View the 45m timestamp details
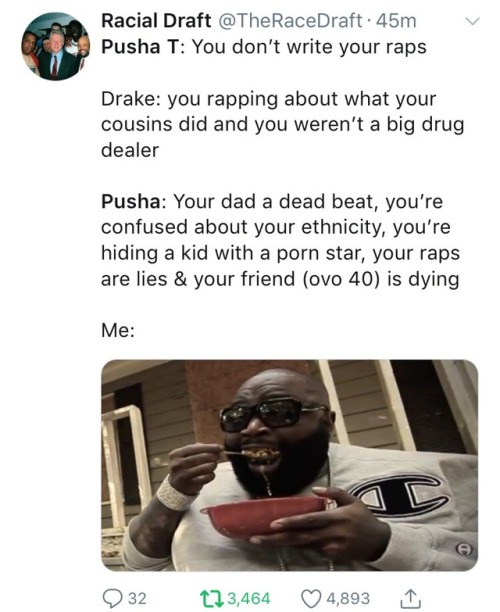This screenshot has height=612, width=500. point(396,21)
